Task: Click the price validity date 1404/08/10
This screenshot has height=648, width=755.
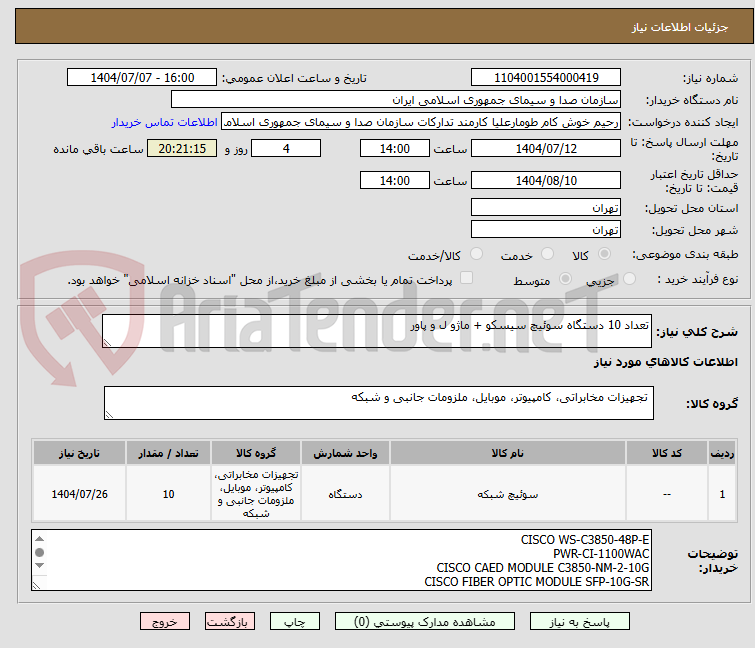Action: pos(546,180)
